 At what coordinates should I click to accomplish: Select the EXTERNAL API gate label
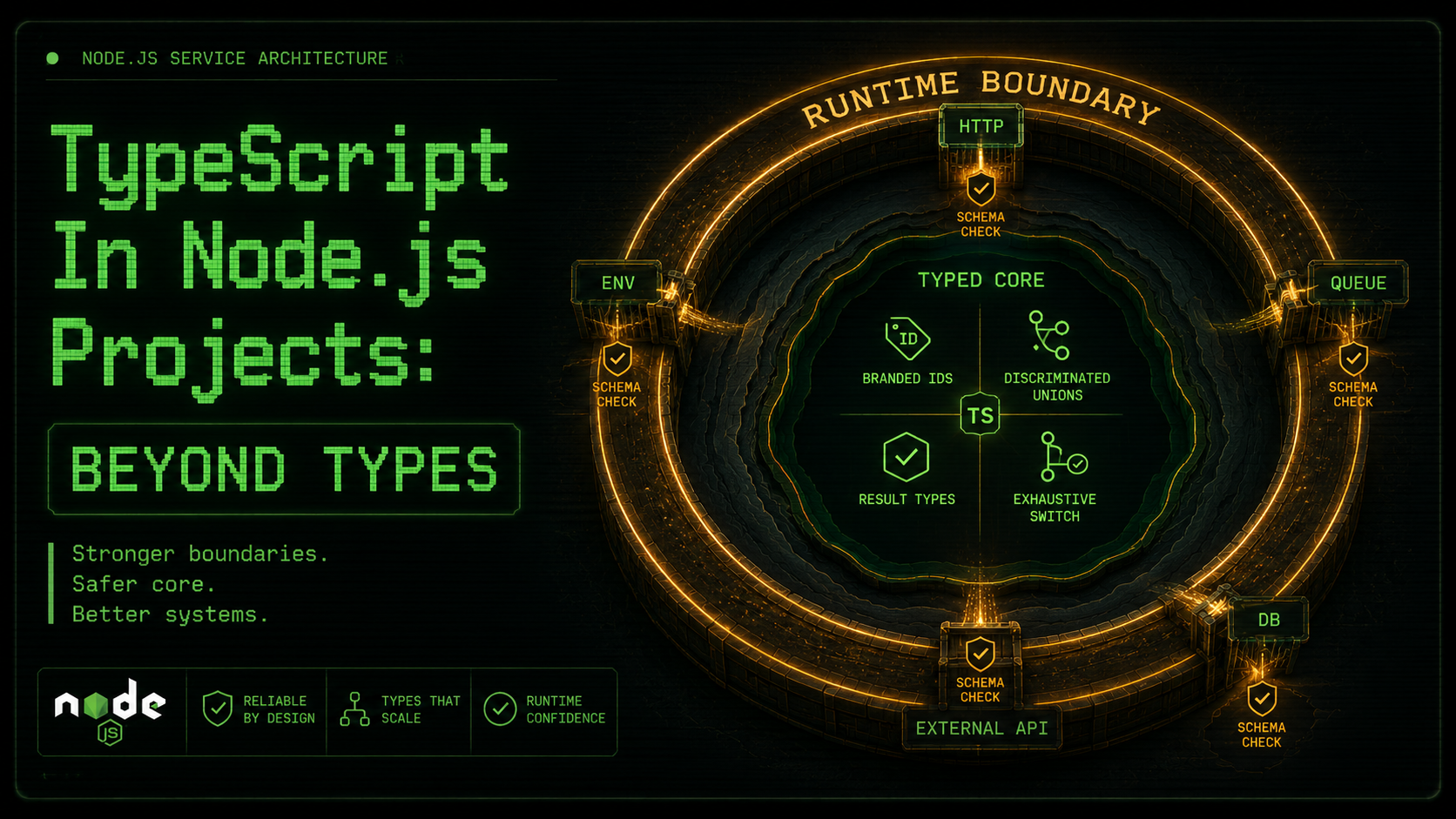click(x=981, y=728)
